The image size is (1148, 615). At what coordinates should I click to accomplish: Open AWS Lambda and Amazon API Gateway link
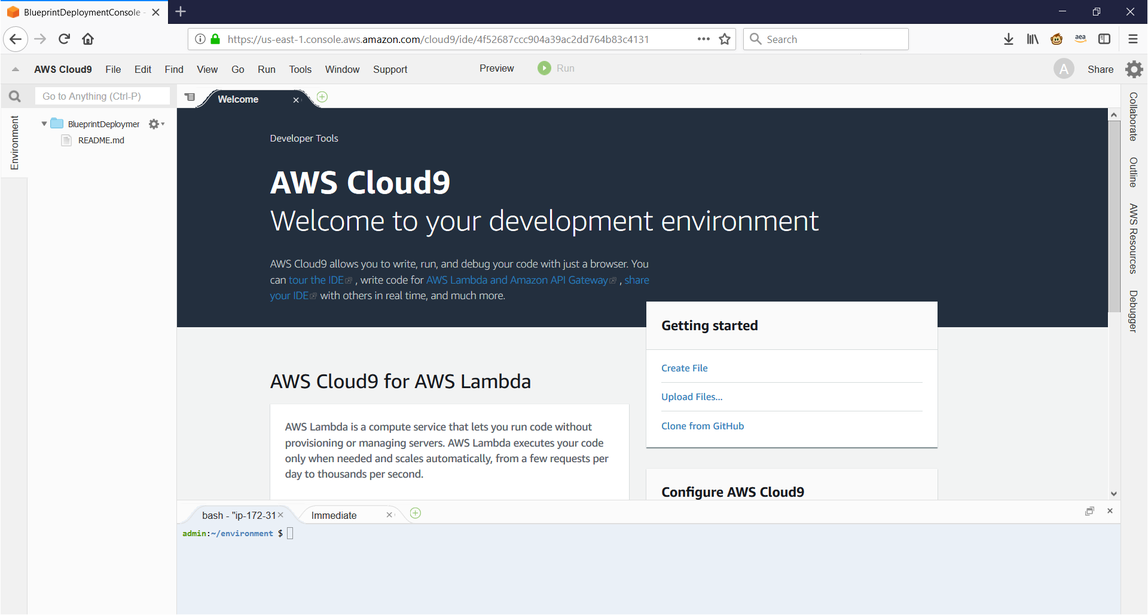coord(517,280)
